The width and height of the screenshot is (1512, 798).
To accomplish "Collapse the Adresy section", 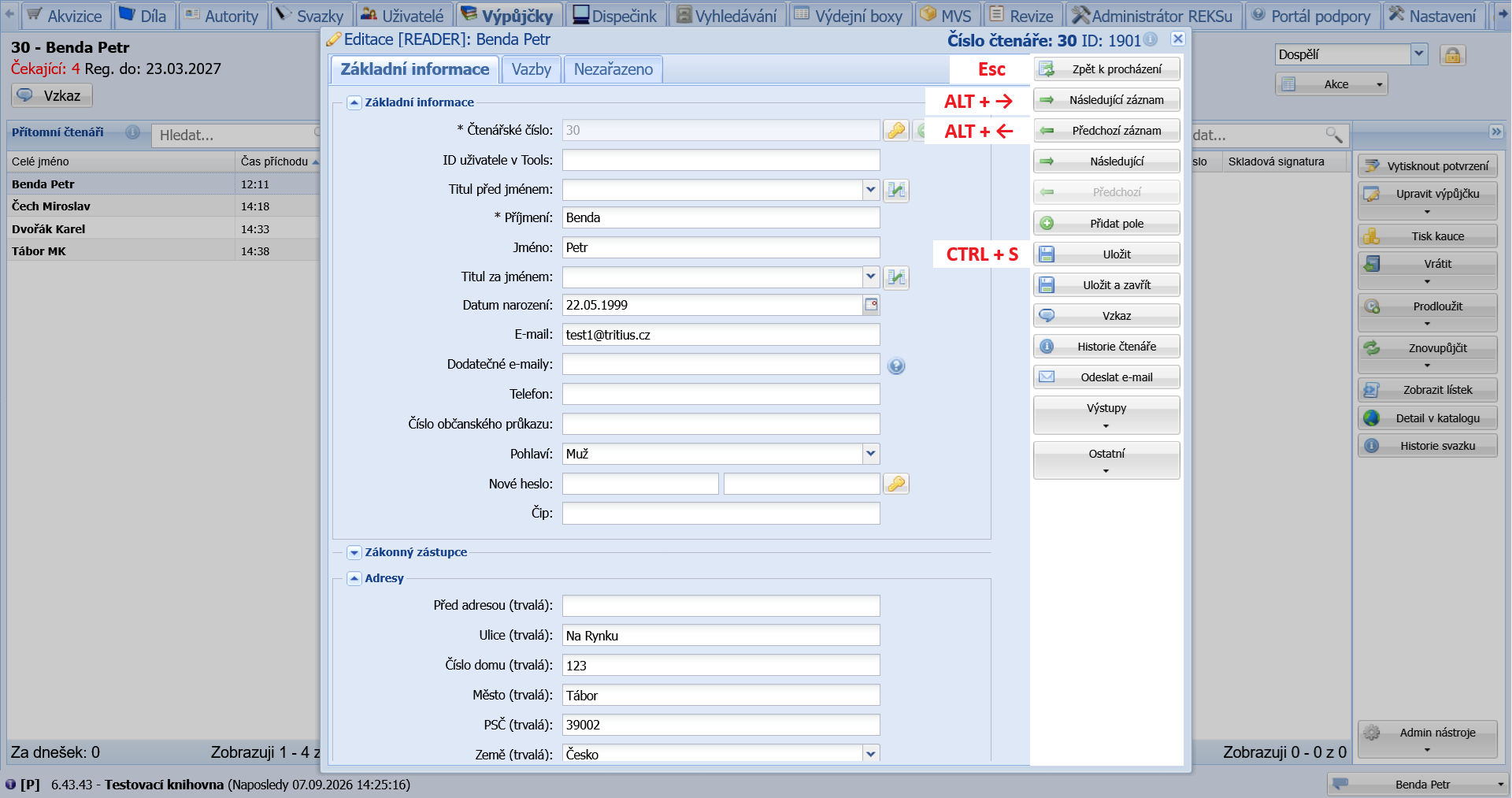I will (x=354, y=579).
